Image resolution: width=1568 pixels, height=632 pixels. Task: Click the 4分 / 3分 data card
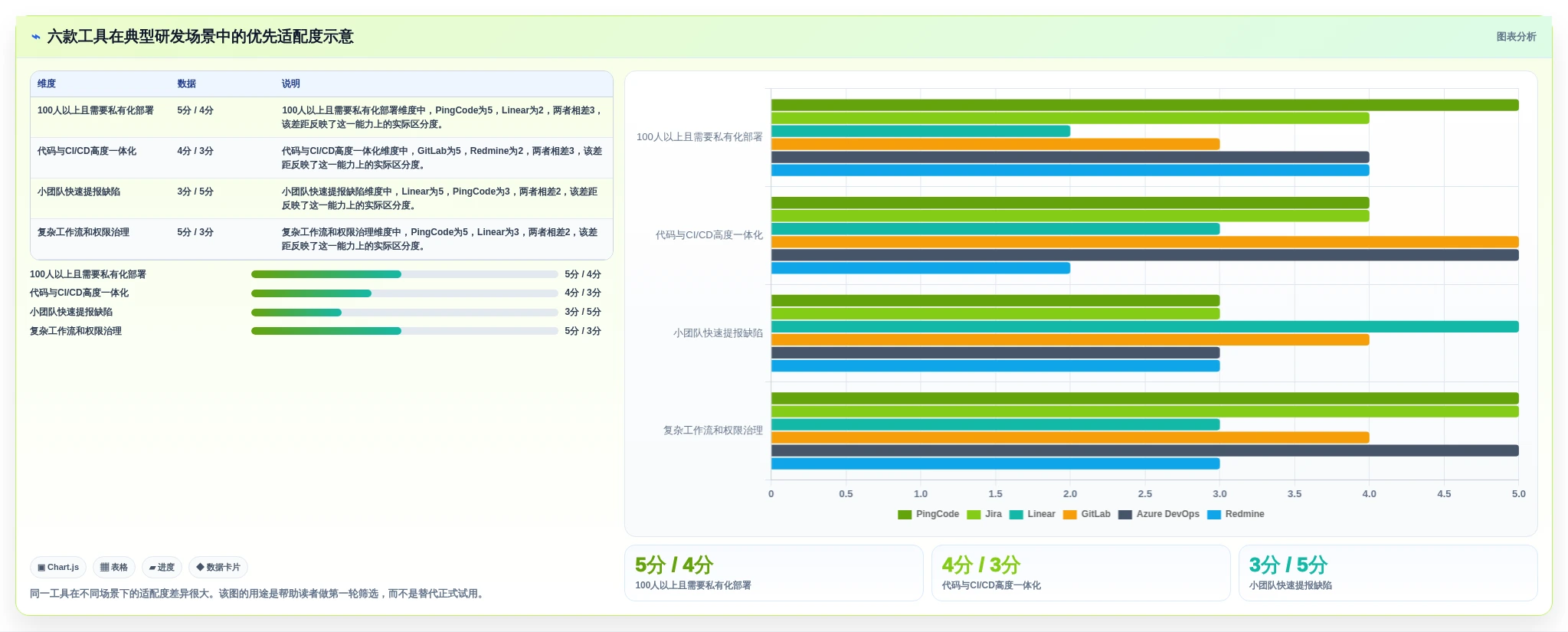[1081, 573]
